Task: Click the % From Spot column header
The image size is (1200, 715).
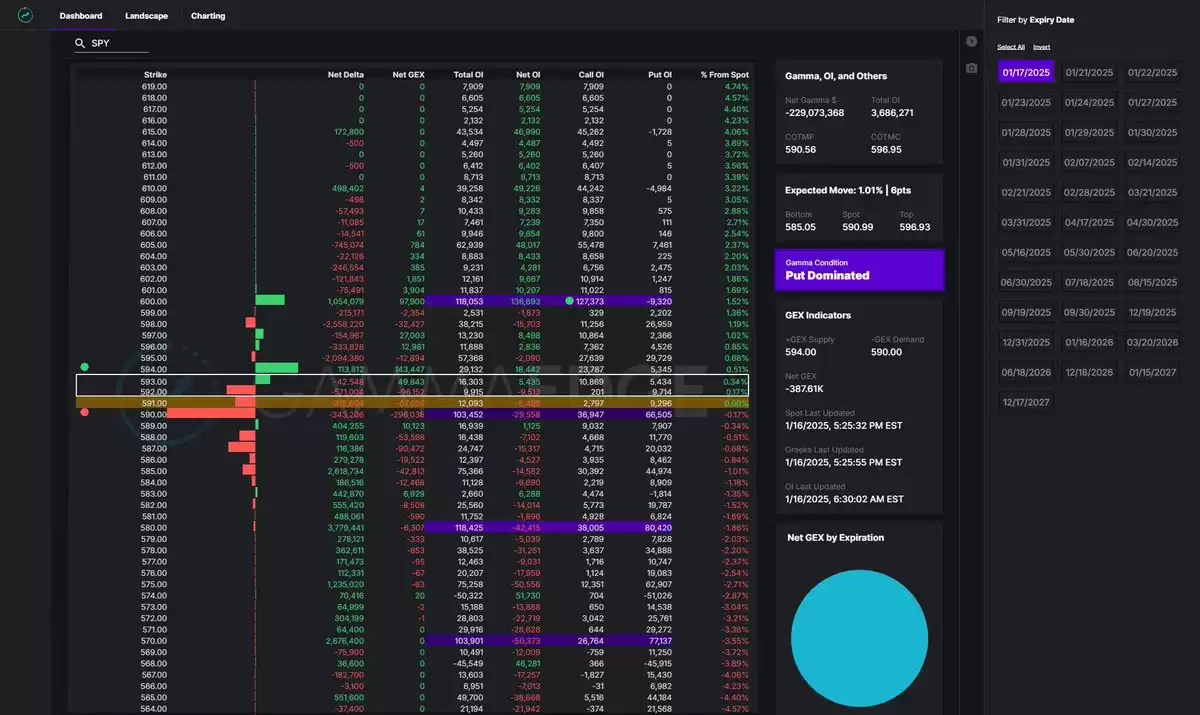Action: 724,75
